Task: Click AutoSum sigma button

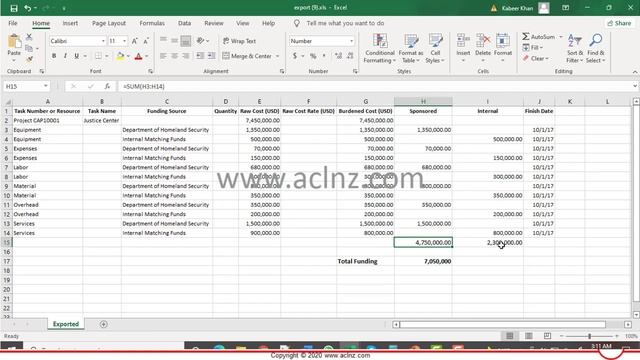Action: (538, 37)
